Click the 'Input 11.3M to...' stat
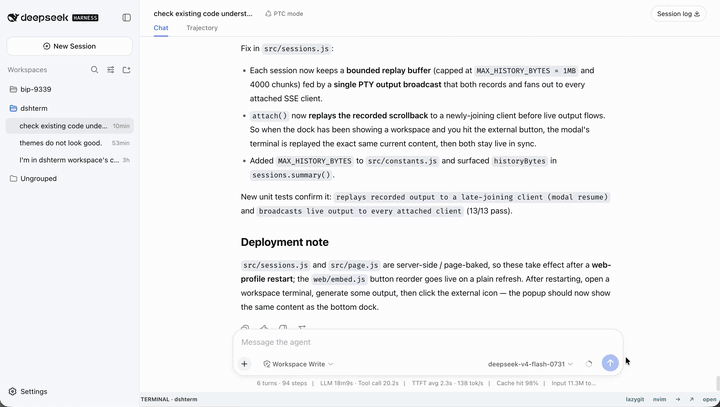Image resolution: width=720 pixels, height=407 pixels. point(573,383)
